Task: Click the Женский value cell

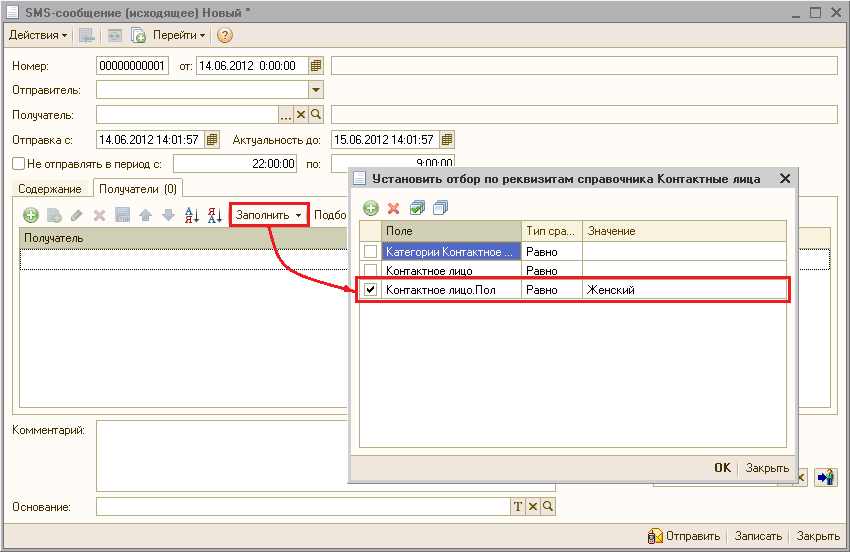Action: (x=684, y=290)
